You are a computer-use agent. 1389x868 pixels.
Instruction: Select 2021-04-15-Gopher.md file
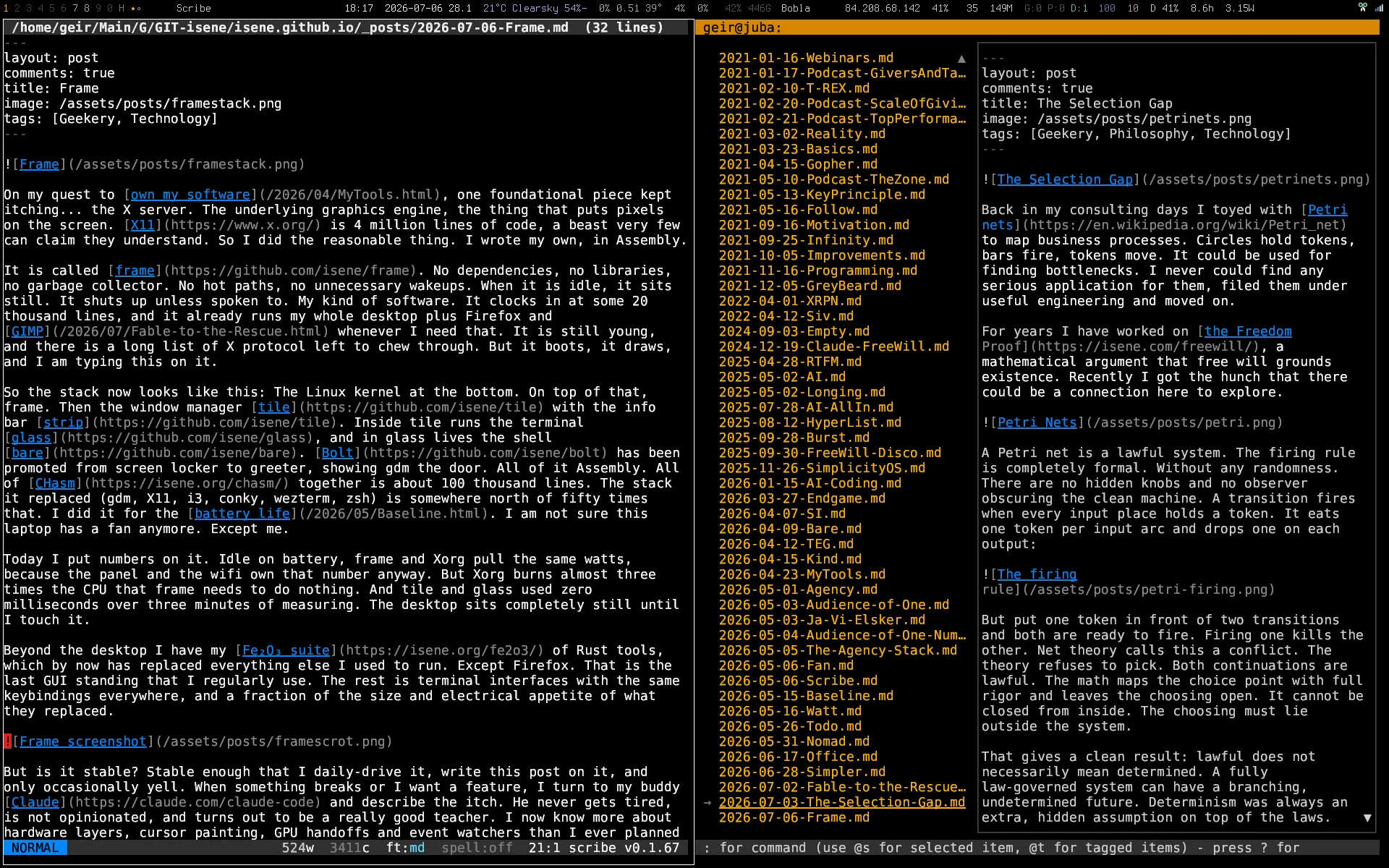coord(798,164)
